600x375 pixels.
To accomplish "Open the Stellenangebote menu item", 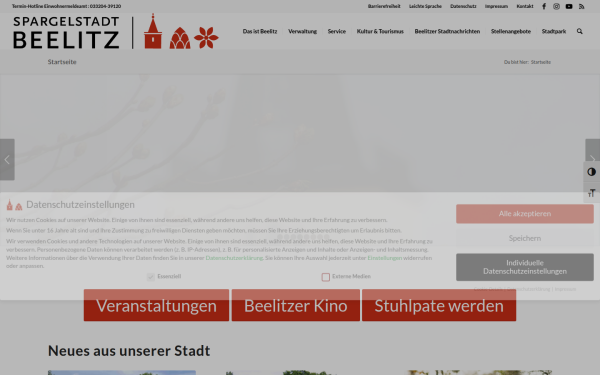I will 511,31.
